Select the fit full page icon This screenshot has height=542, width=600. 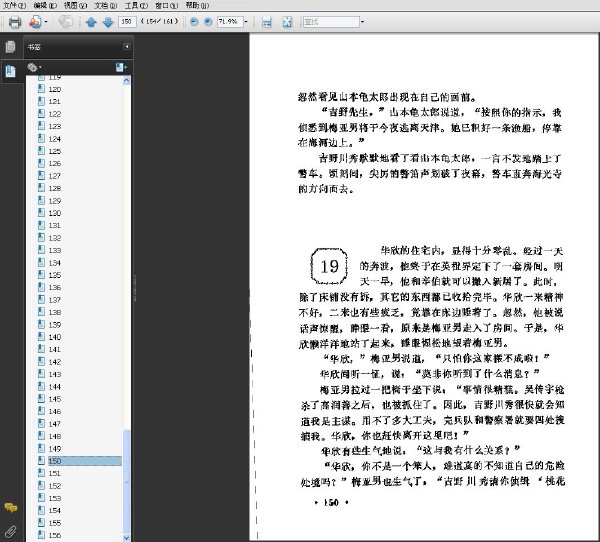287,22
